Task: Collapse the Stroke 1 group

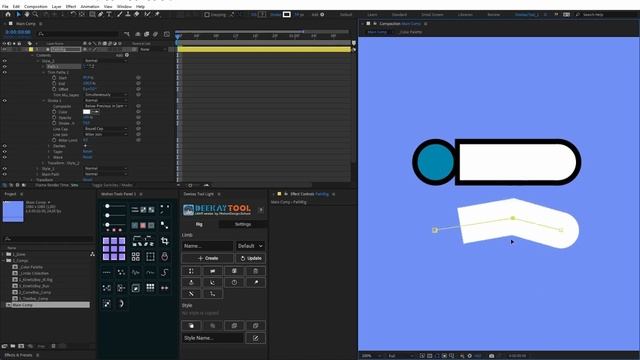Action: tap(44, 100)
